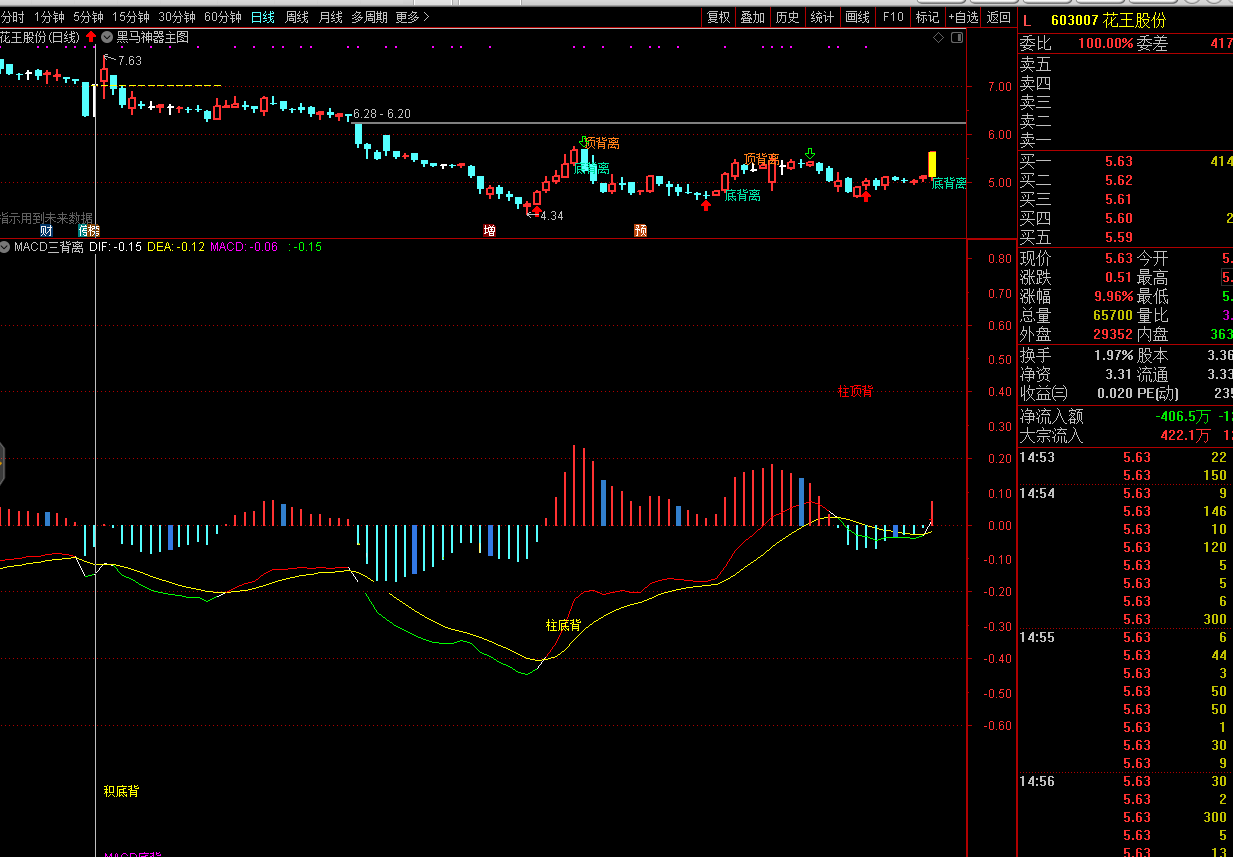Click the 买四 price 5.60
1233x857 pixels.
tap(1119, 218)
